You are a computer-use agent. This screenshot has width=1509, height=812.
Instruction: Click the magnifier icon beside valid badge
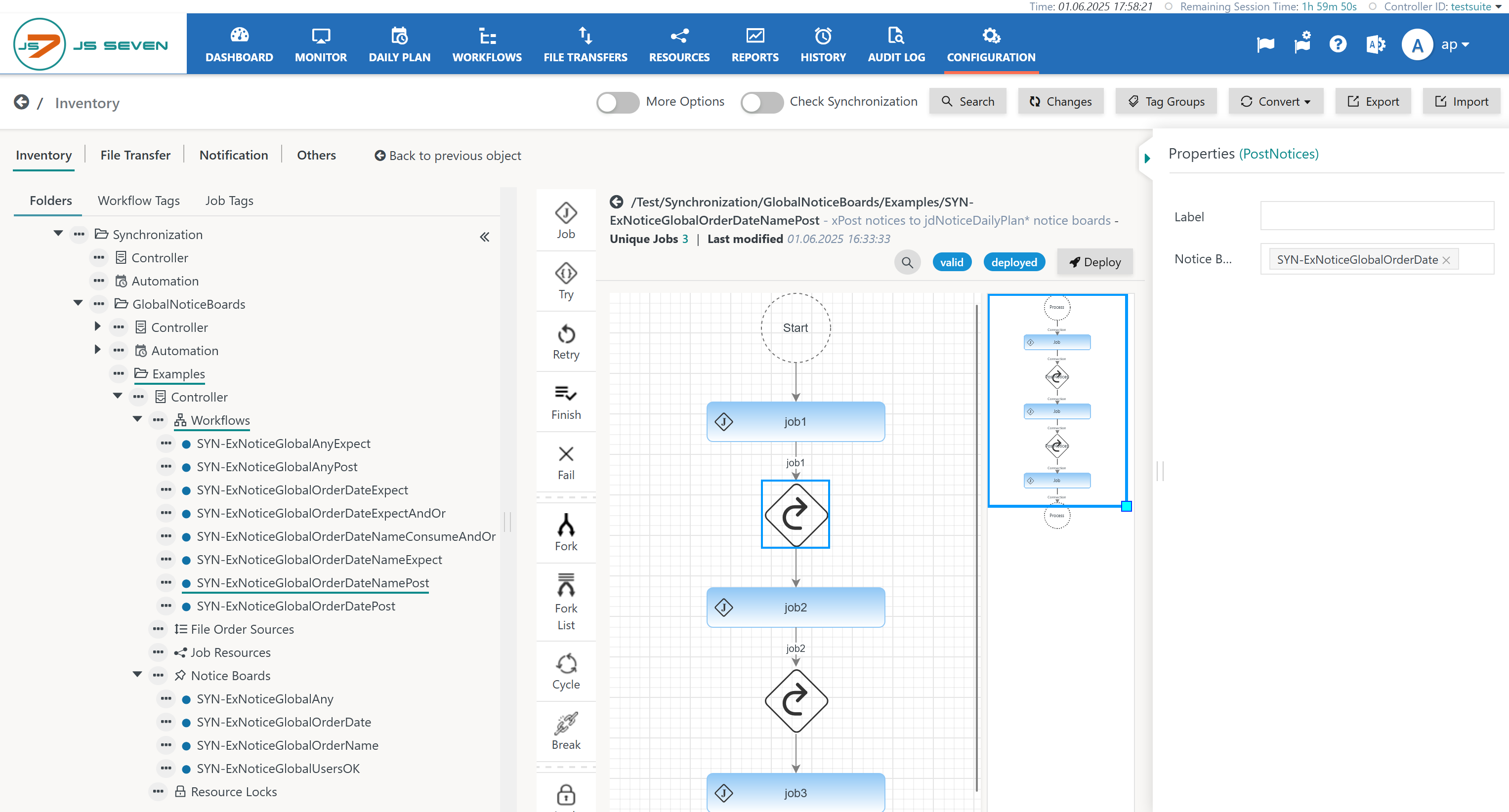point(907,262)
